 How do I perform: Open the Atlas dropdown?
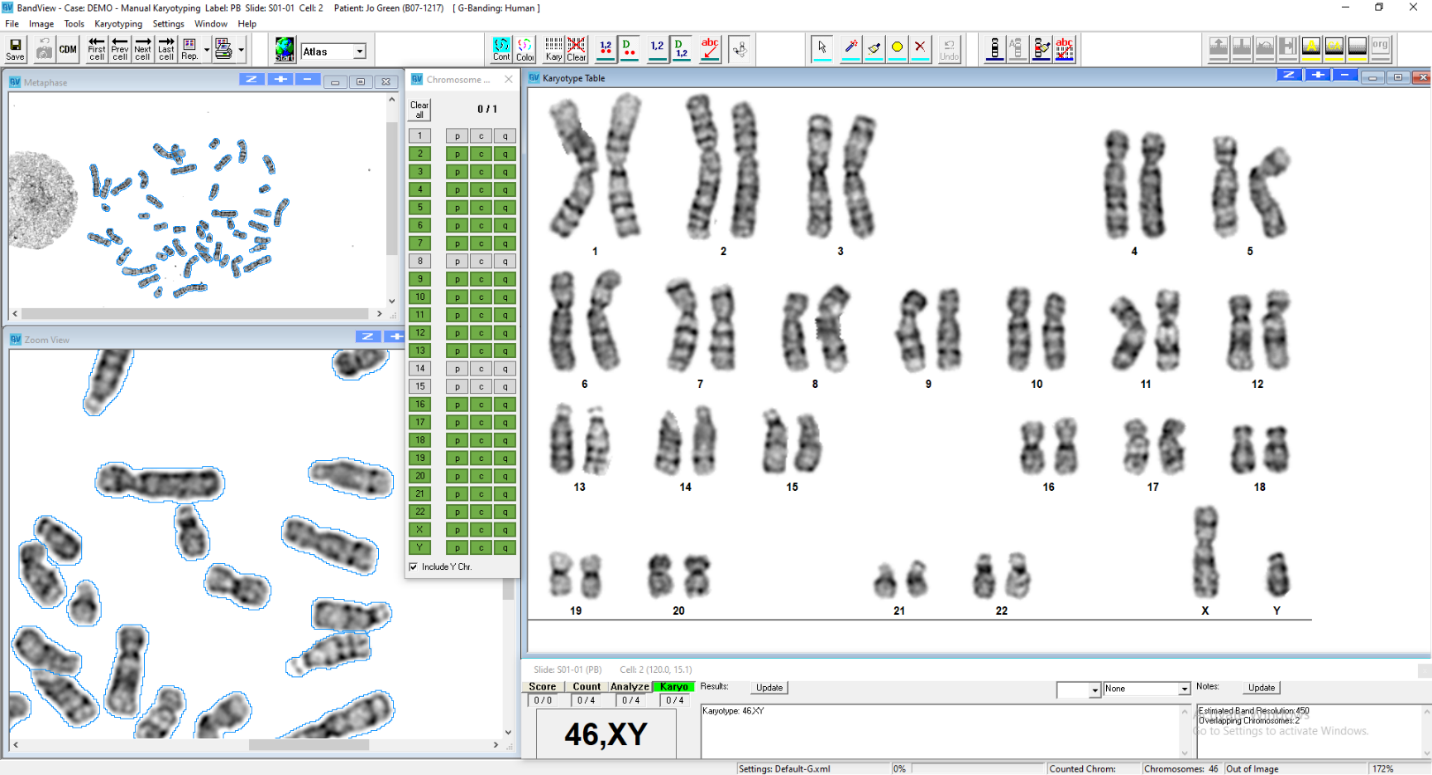(x=359, y=51)
